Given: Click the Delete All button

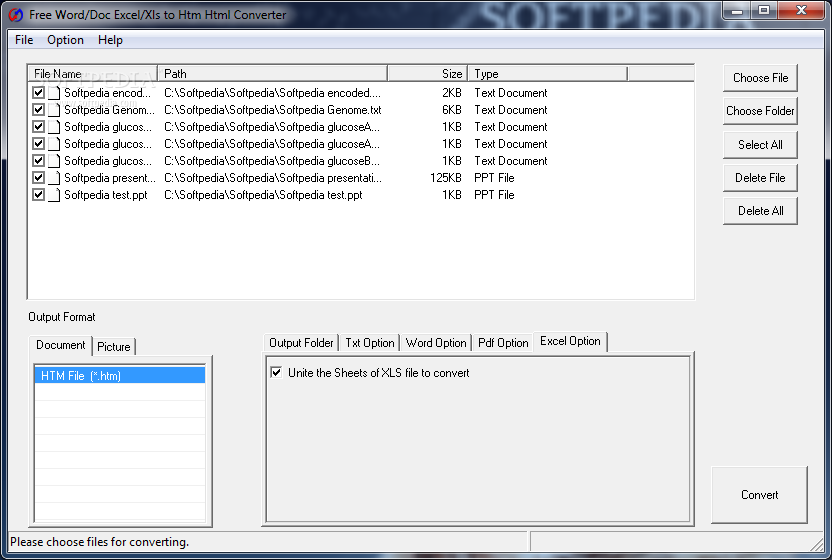Looking at the screenshot, I should (760, 211).
